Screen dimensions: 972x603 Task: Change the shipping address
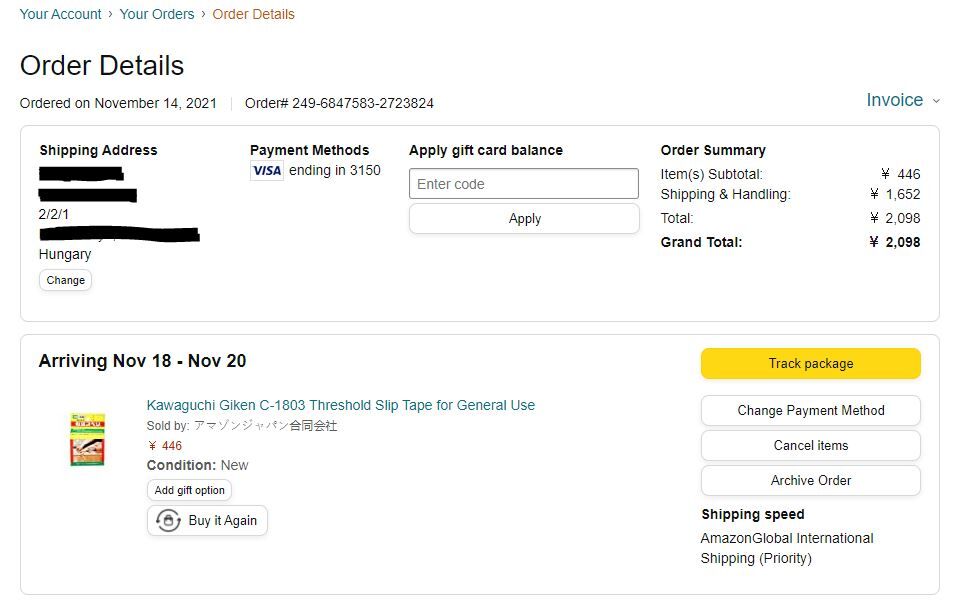pos(66,280)
